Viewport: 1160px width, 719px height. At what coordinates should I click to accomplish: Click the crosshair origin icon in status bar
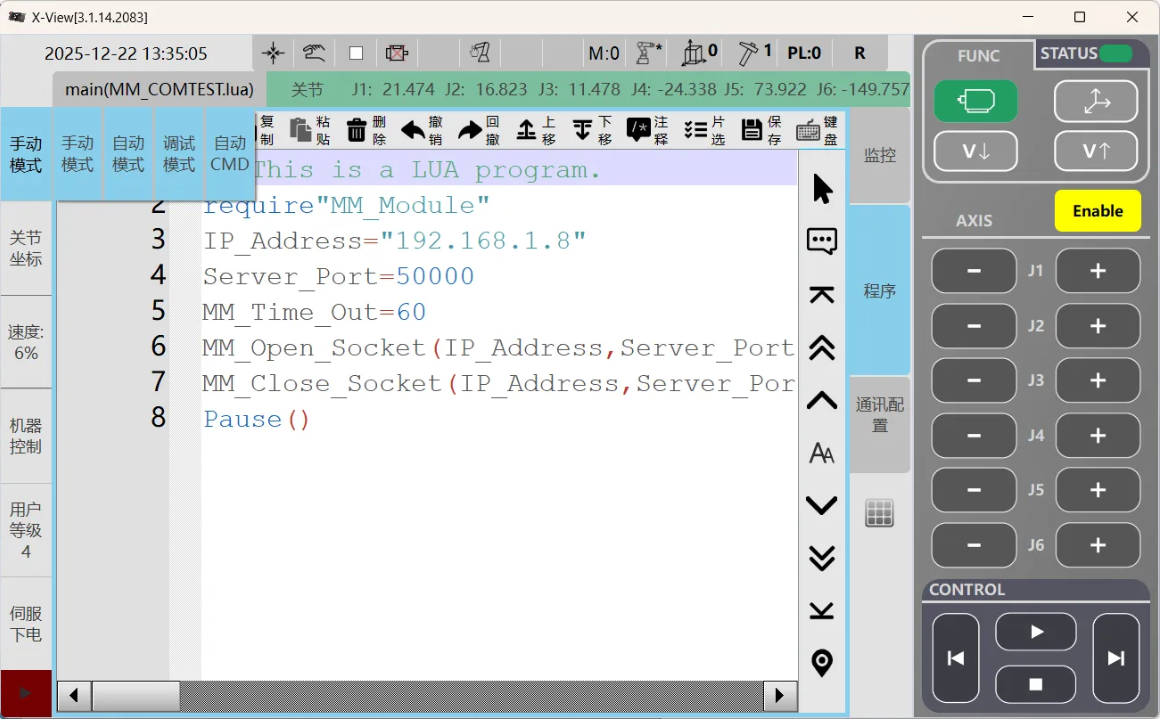(273, 53)
